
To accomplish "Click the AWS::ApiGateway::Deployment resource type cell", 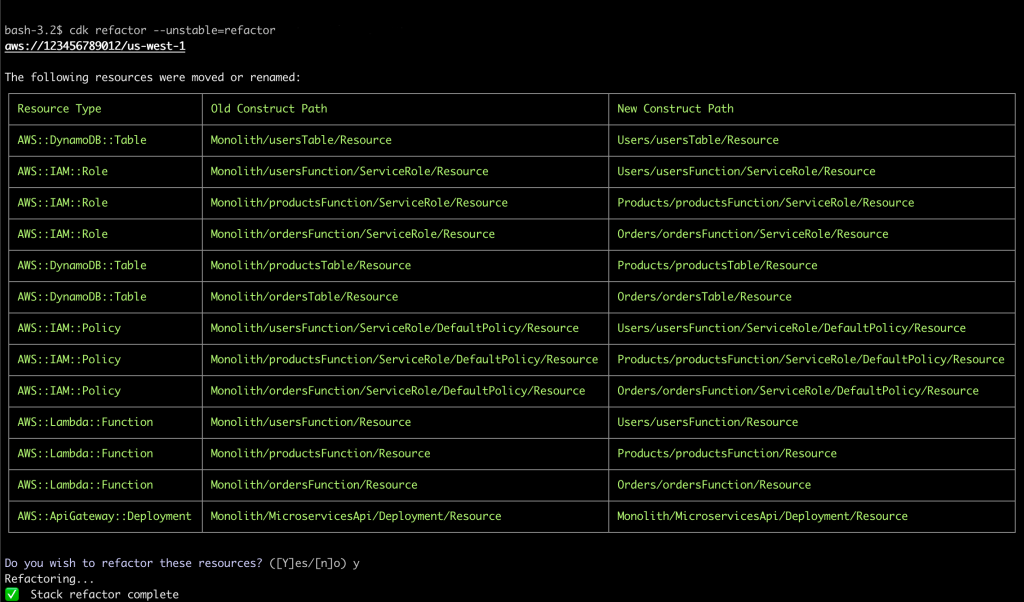I will coord(103,516).
